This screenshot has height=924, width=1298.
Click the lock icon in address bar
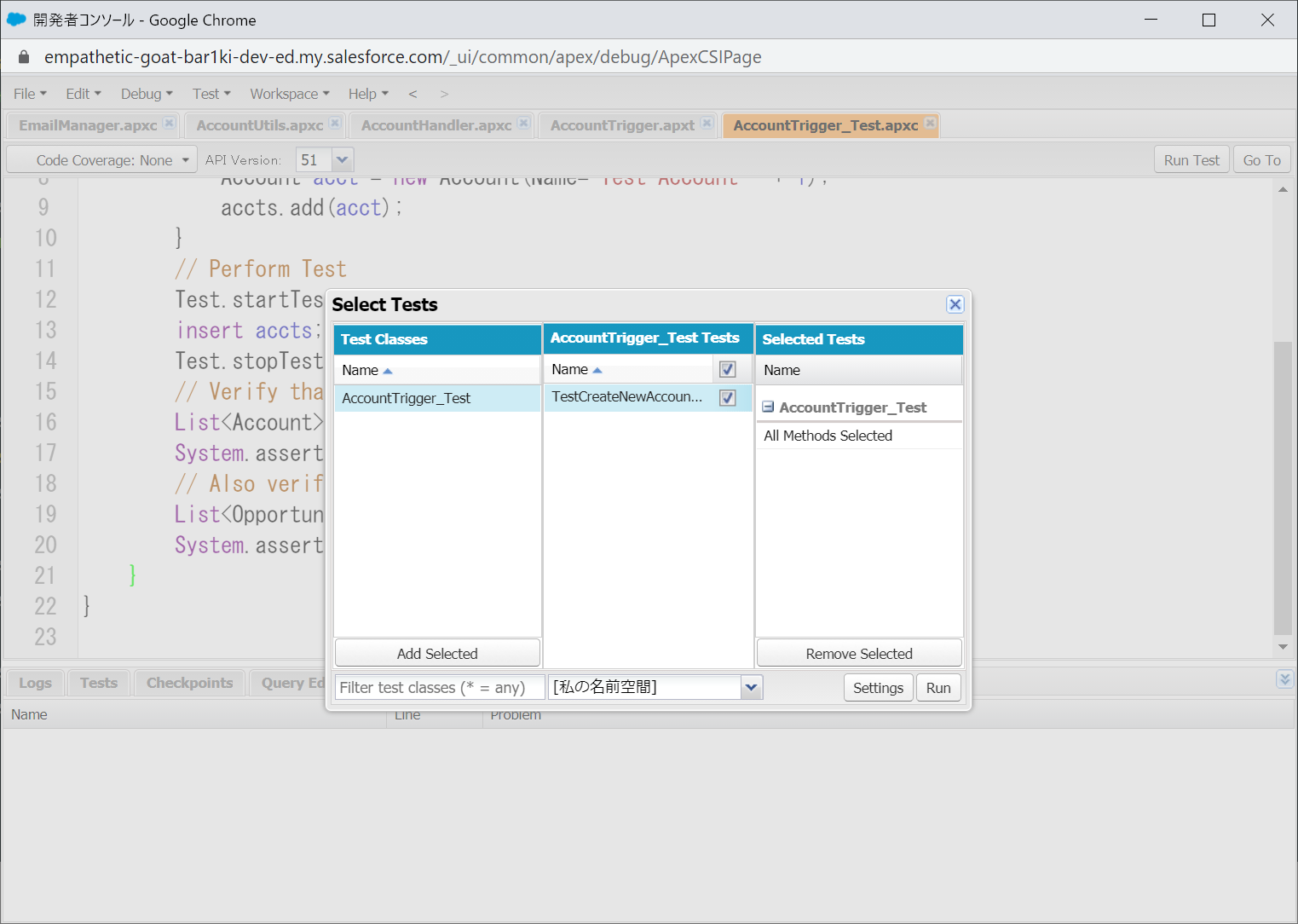tap(24, 57)
